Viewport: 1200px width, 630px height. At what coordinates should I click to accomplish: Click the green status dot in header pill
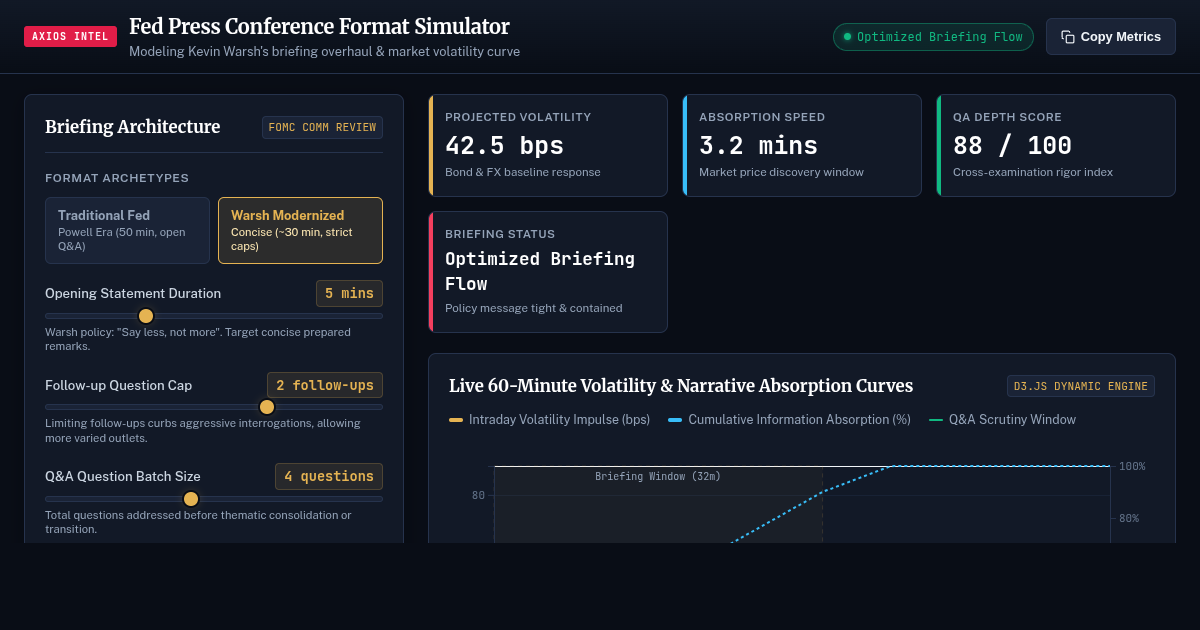(847, 37)
